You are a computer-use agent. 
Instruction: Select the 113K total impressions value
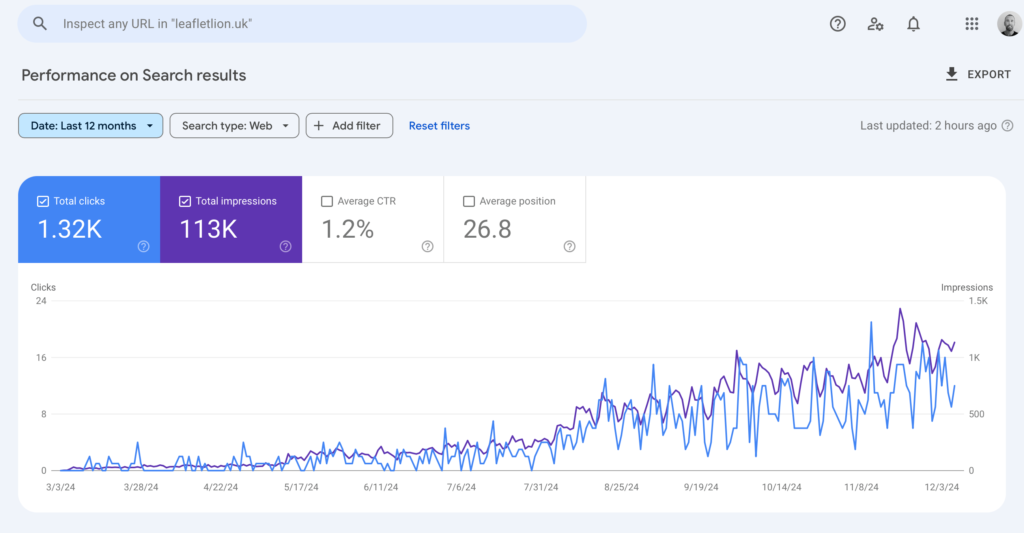(x=208, y=229)
